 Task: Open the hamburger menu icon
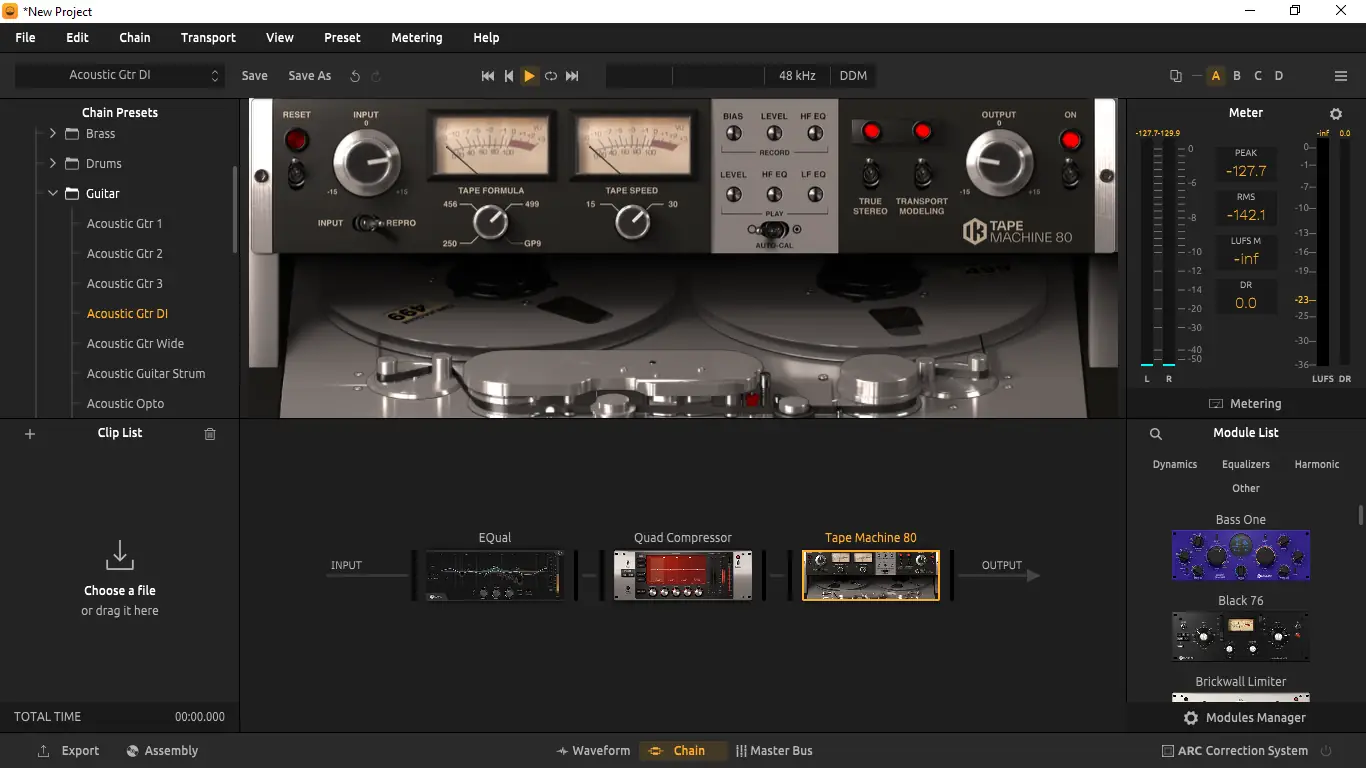(1341, 76)
